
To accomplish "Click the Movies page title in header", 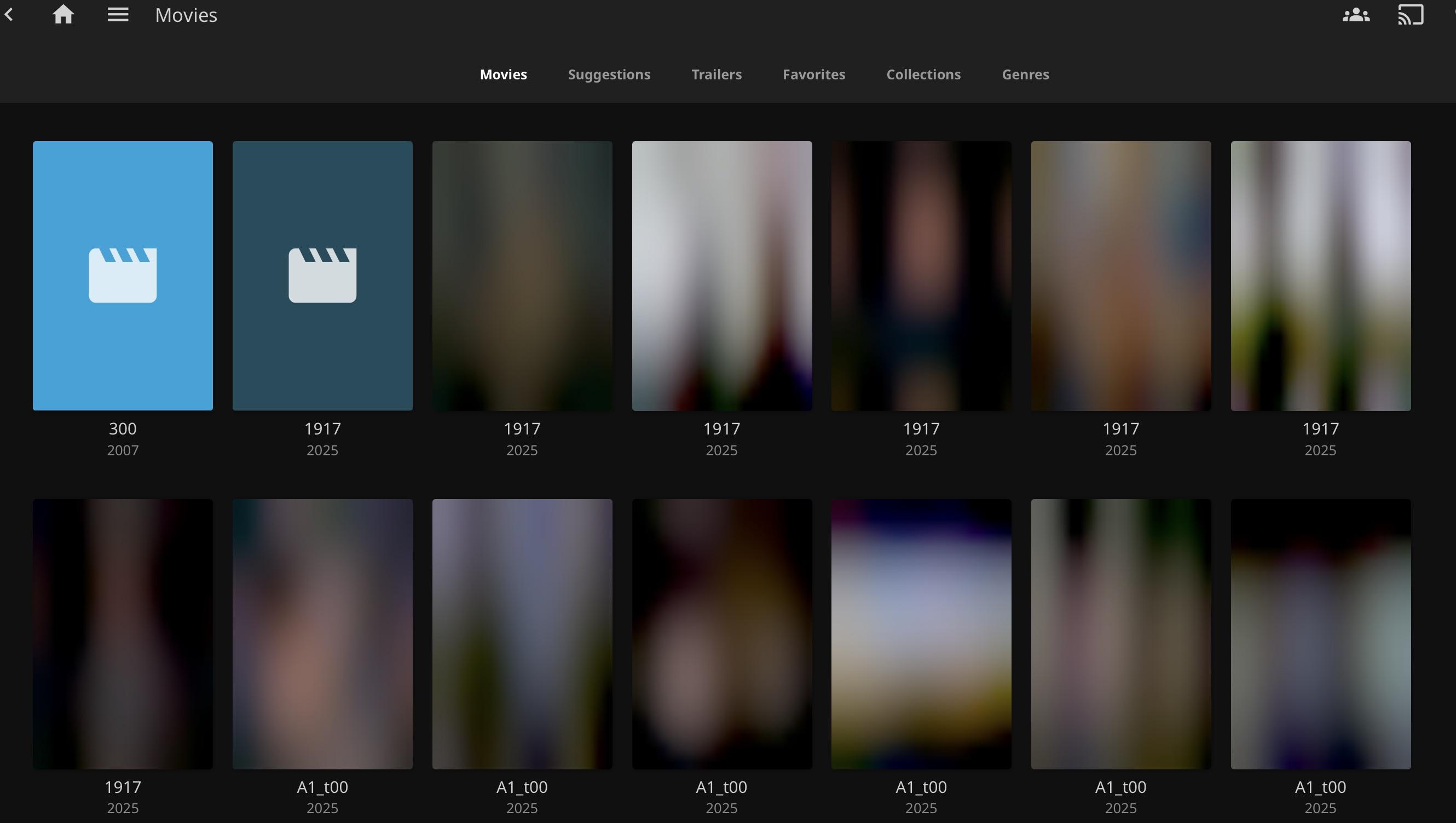I will pyautogui.click(x=186, y=15).
